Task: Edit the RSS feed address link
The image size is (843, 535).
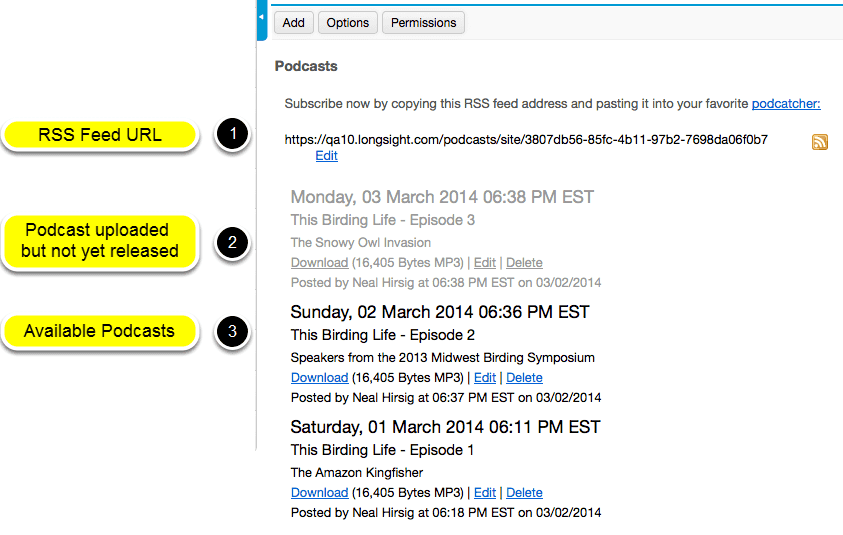Action: (326, 156)
